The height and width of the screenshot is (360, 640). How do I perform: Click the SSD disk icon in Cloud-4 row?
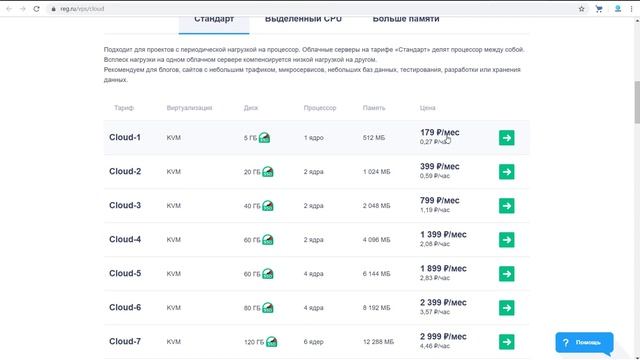pyautogui.click(x=268, y=240)
